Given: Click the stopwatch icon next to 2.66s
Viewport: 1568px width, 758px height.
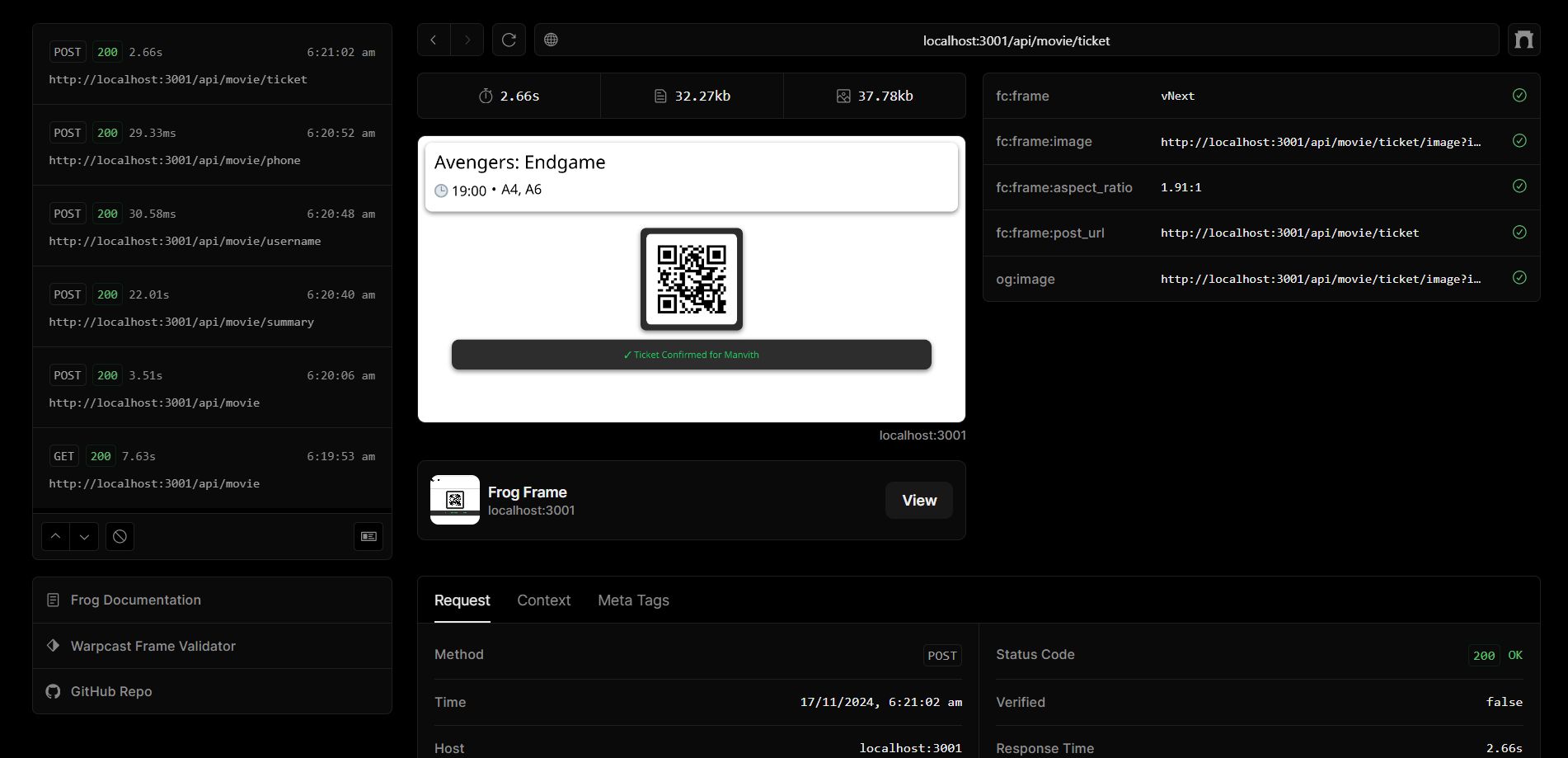Looking at the screenshot, I should [x=486, y=96].
